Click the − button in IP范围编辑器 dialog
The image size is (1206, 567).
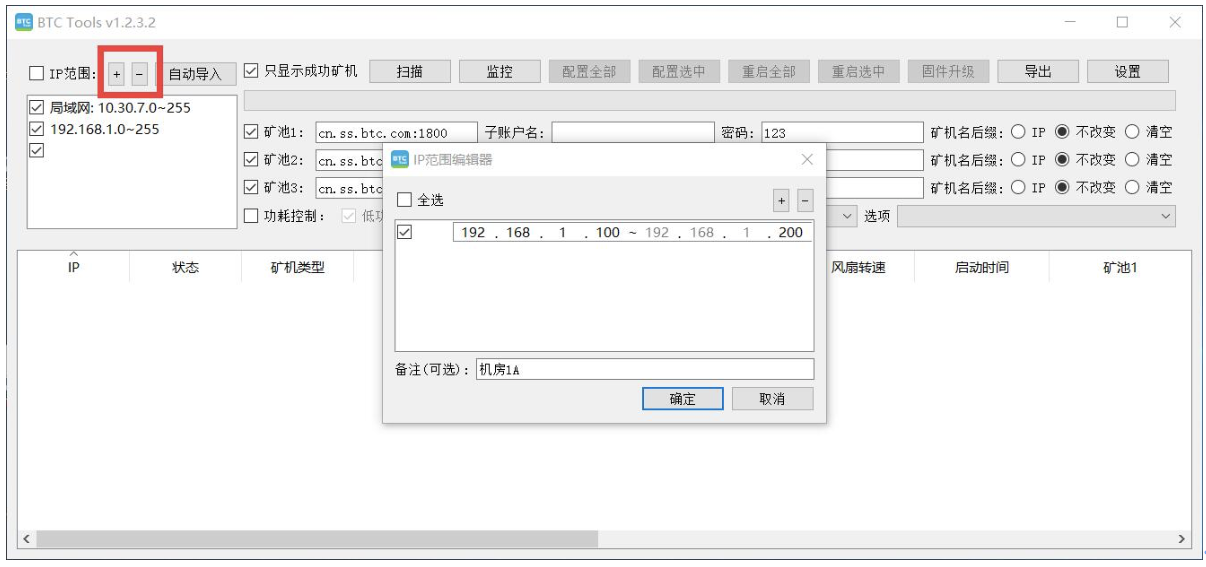point(805,201)
